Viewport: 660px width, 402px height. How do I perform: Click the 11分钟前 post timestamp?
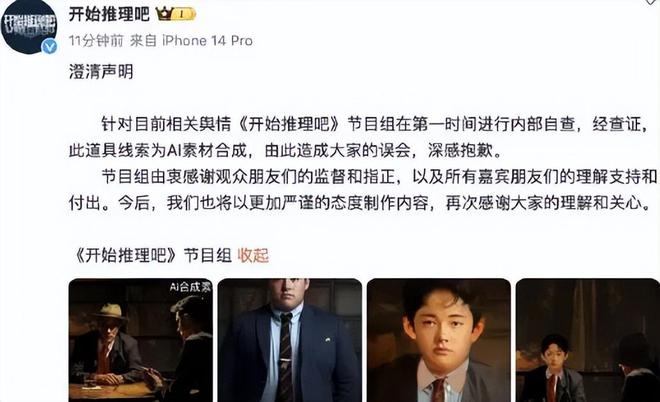click(96, 41)
